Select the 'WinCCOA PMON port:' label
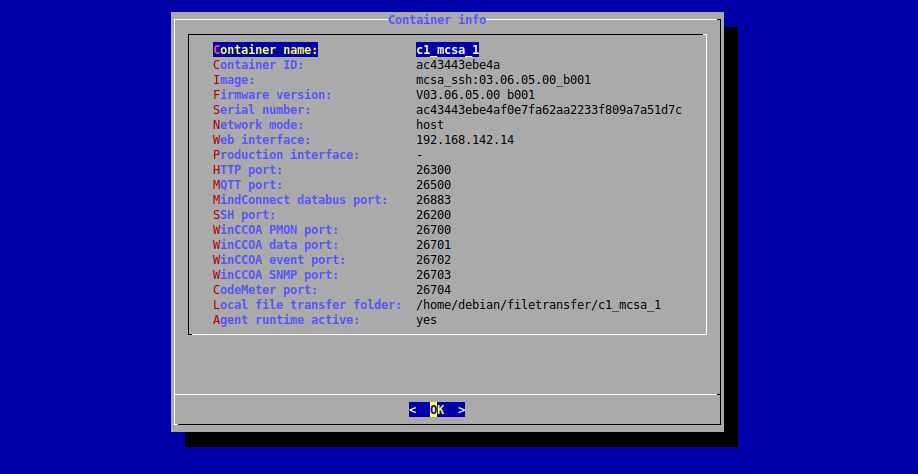Viewport: 918px width, 474px height. (276, 230)
